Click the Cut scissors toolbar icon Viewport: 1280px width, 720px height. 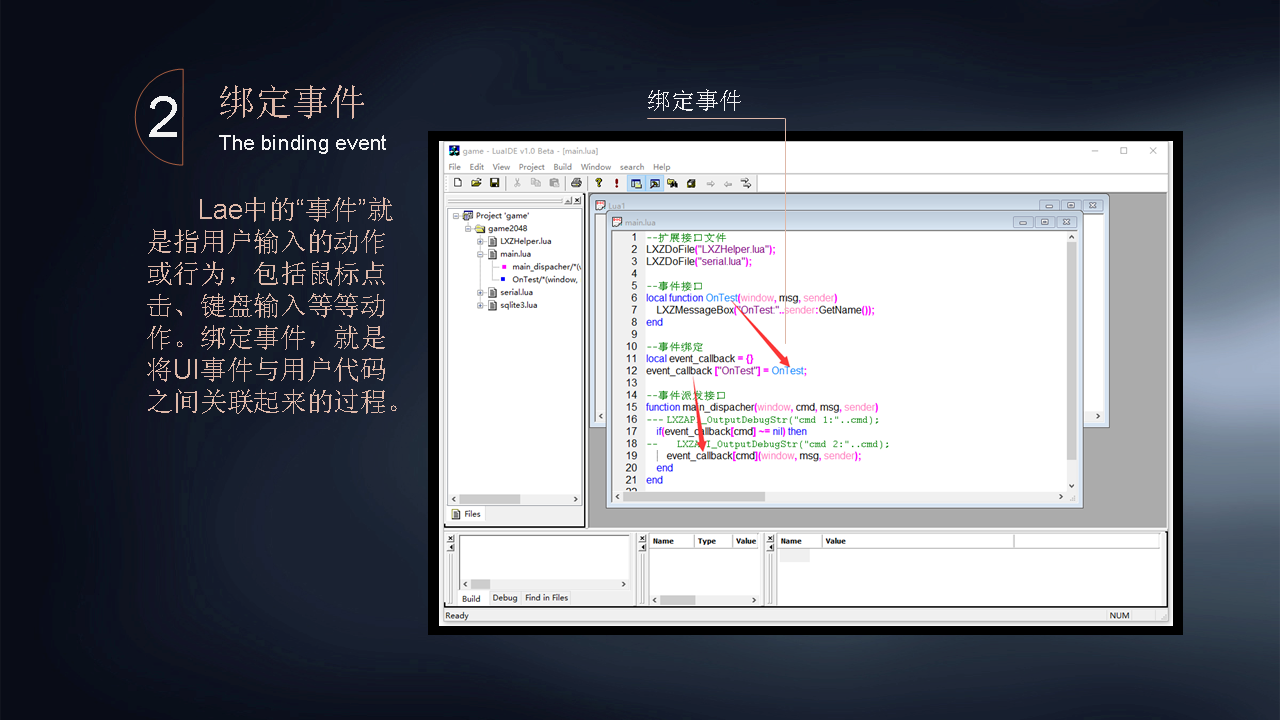pos(517,183)
